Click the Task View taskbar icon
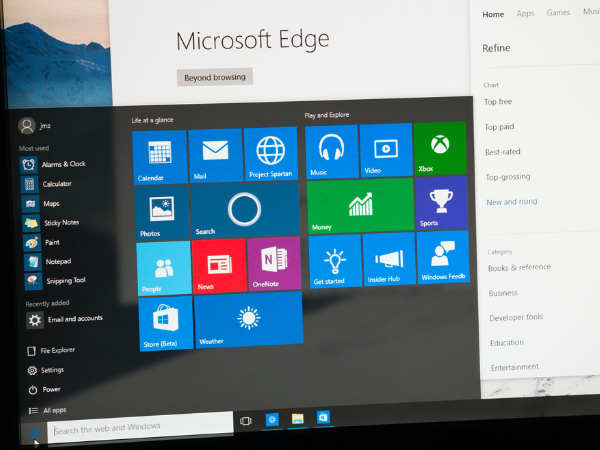The width and height of the screenshot is (600, 450). pyautogui.click(x=246, y=421)
